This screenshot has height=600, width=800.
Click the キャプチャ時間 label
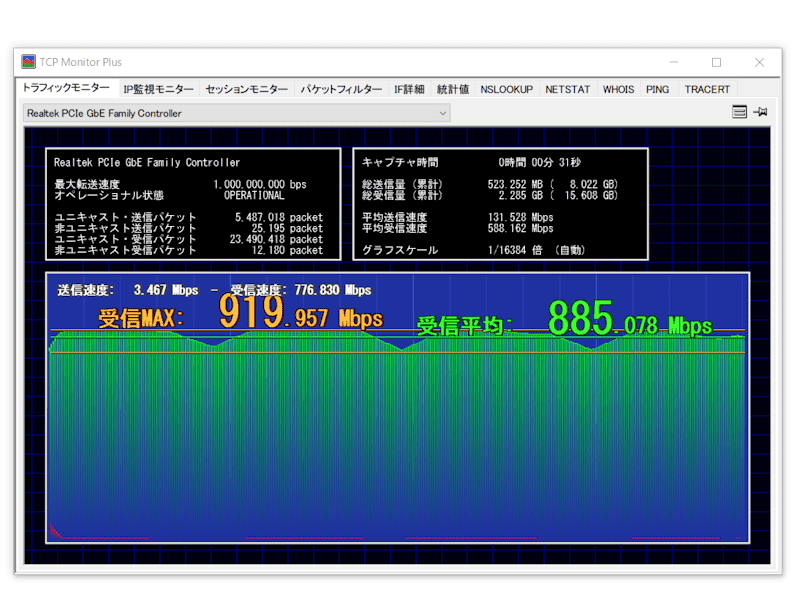click(x=400, y=162)
